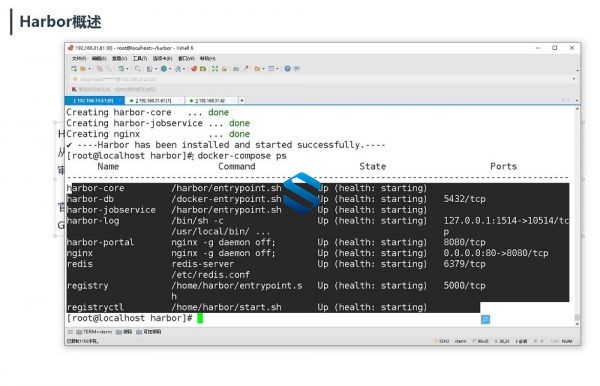Switch to third tab 192.168.31.62
Image resolution: width=600 pixels, height=386 pixels.
pos(211,101)
